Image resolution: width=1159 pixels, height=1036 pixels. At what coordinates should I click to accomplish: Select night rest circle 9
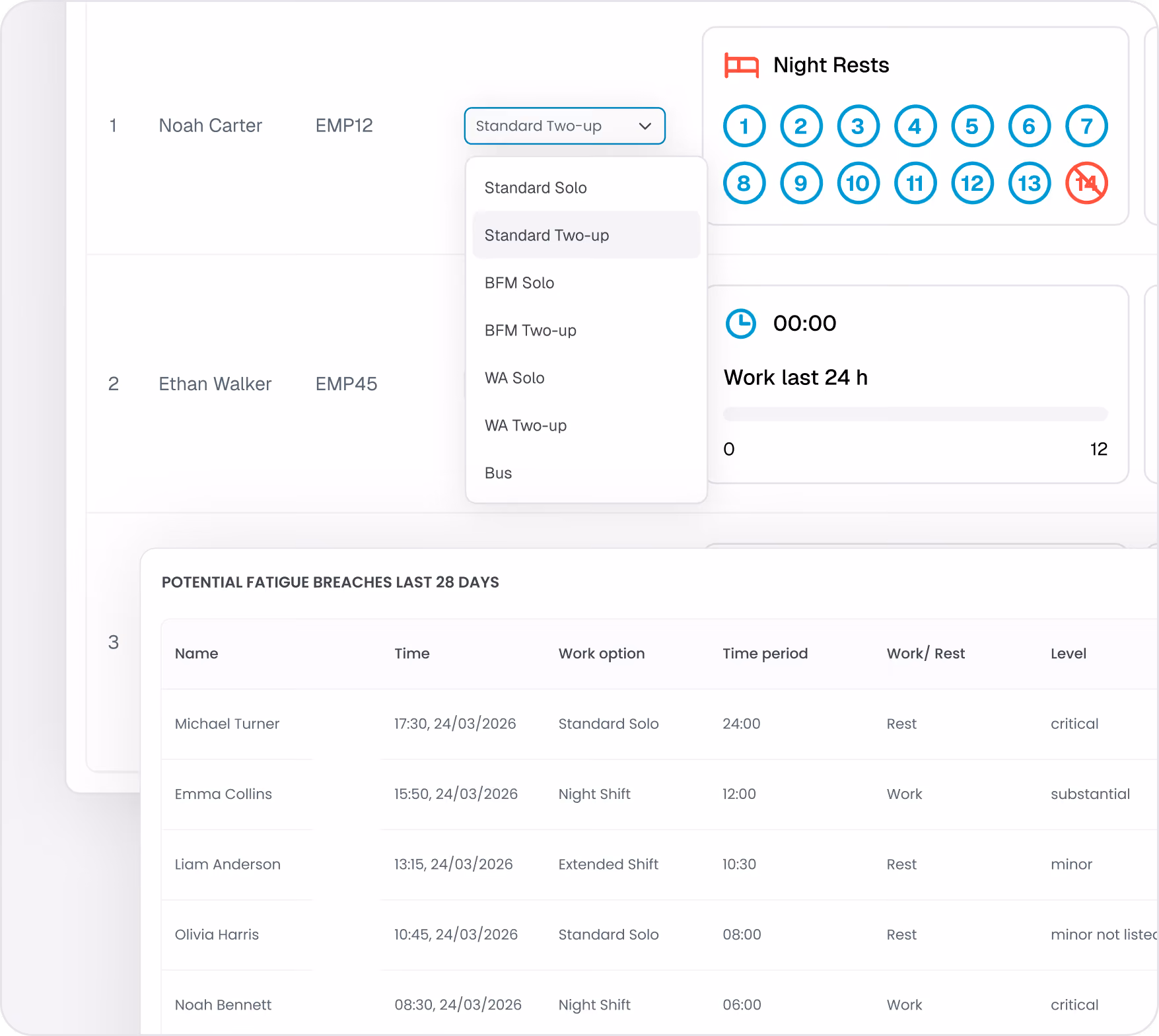[x=801, y=183]
